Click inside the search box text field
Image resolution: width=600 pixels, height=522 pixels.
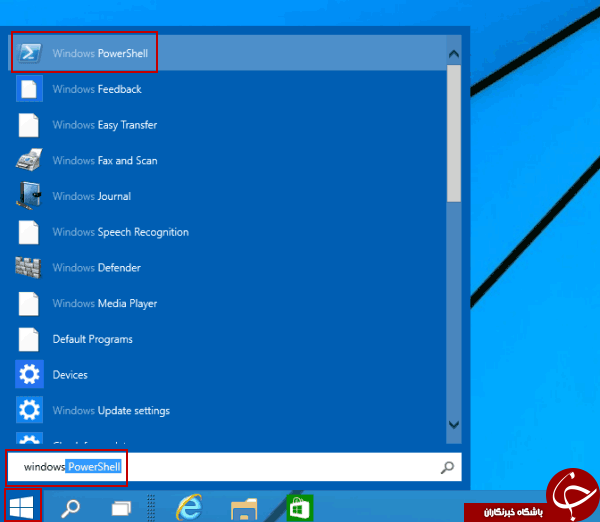coord(234,467)
